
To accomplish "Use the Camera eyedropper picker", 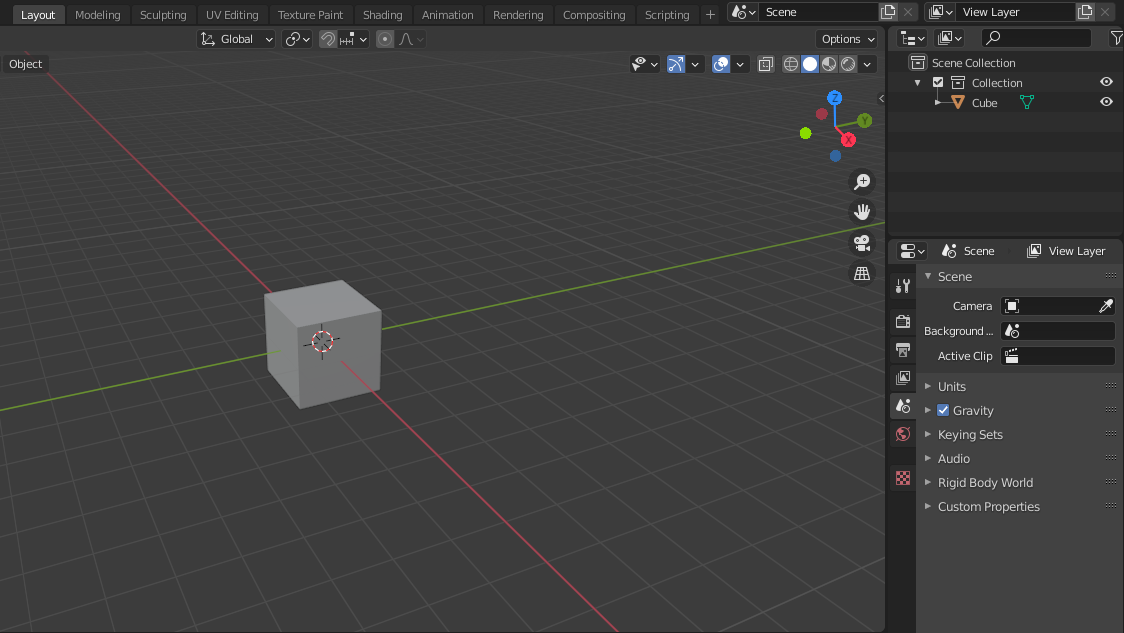I will (x=1106, y=306).
